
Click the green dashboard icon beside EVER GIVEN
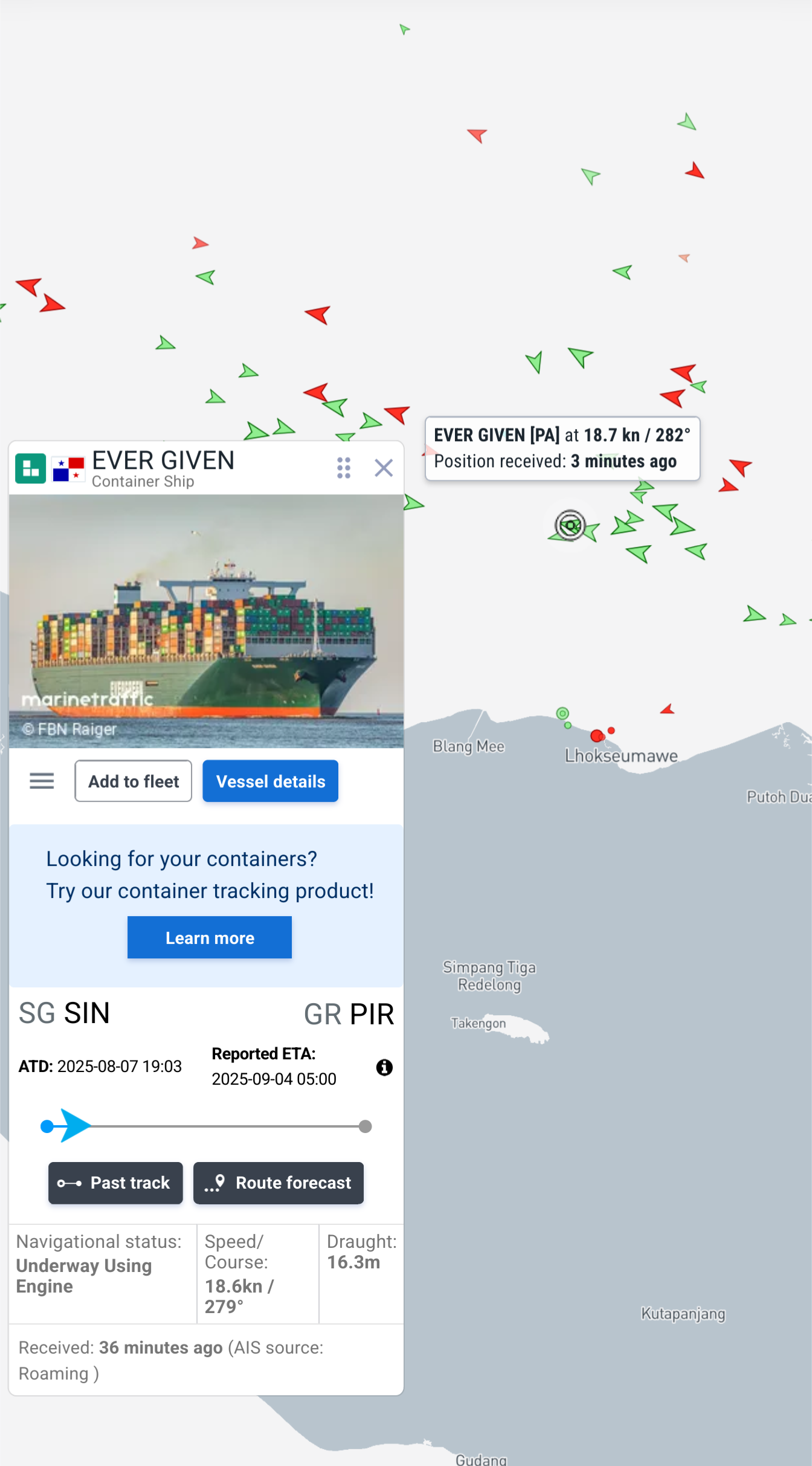(x=30, y=468)
